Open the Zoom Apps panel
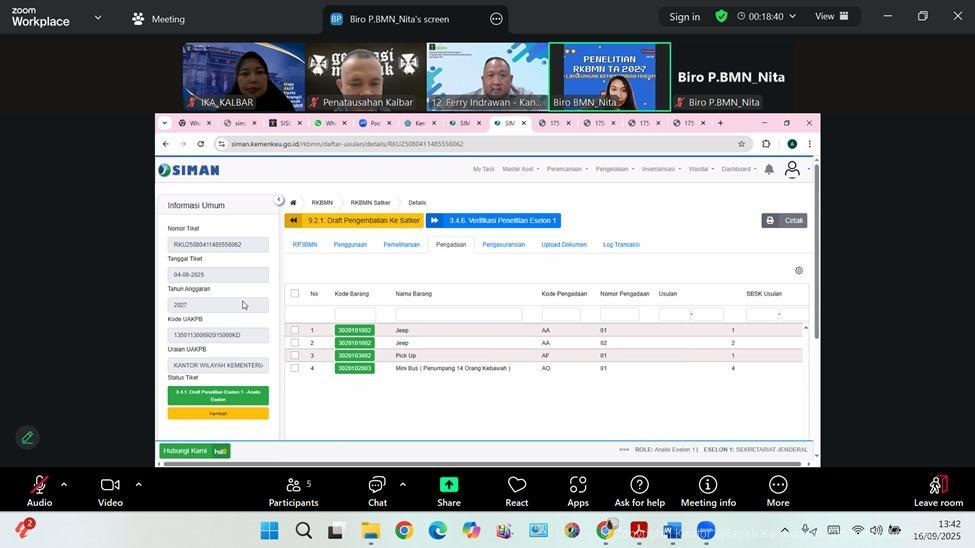Viewport: 975px width, 548px height. (578, 486)
